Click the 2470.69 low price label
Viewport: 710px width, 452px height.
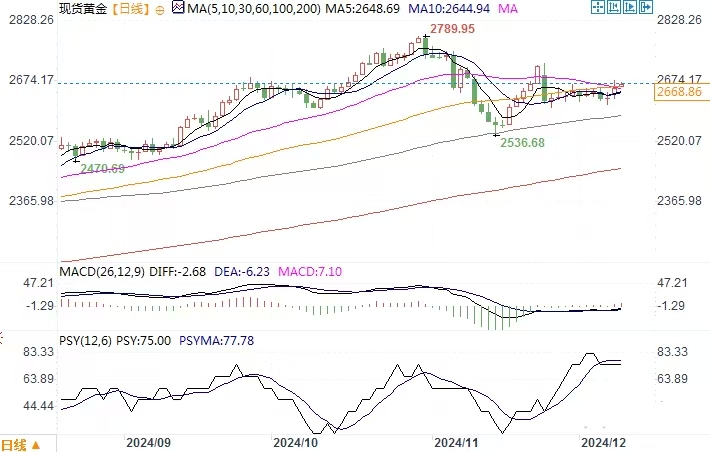102,169
